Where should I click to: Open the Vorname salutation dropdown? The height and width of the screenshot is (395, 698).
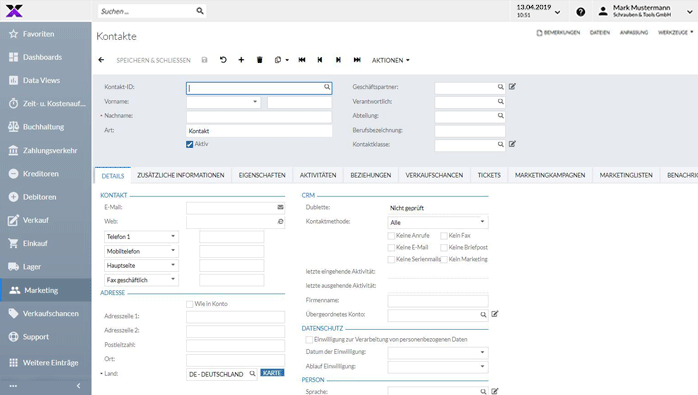coord(255,102)
